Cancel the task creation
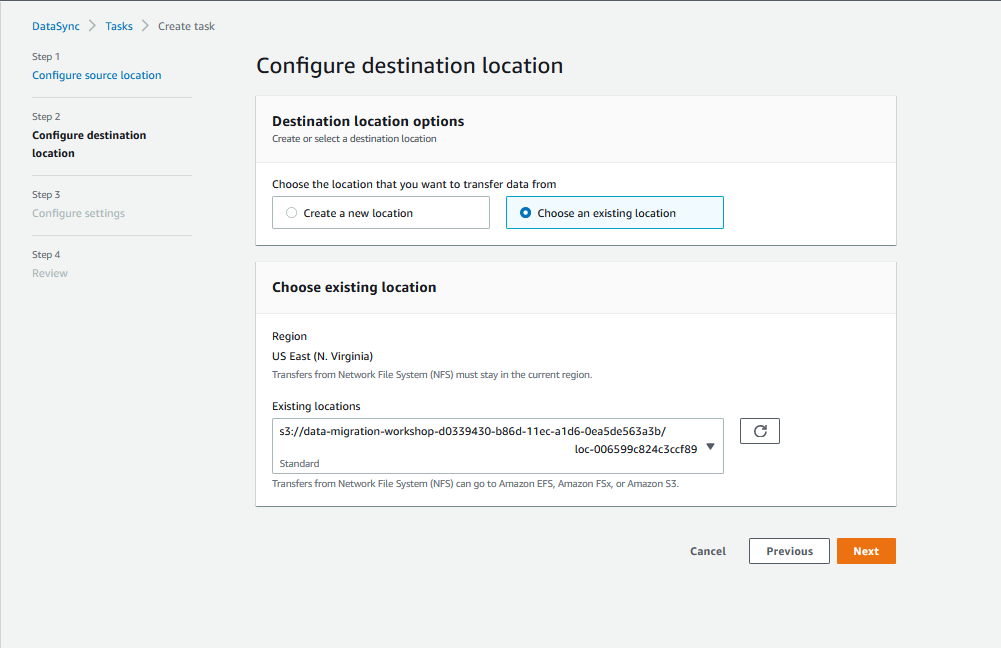This screenshot has height=648, width=1001. click(x=708, y=551)
